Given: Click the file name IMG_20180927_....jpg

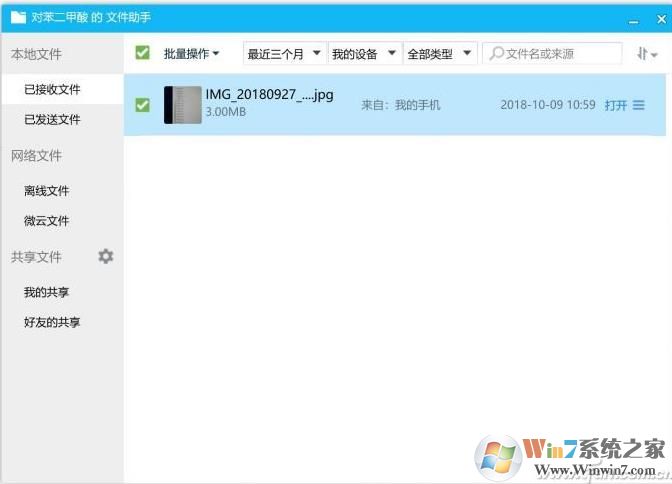Looking at the screenshot, I should click(x=269, y=94).
